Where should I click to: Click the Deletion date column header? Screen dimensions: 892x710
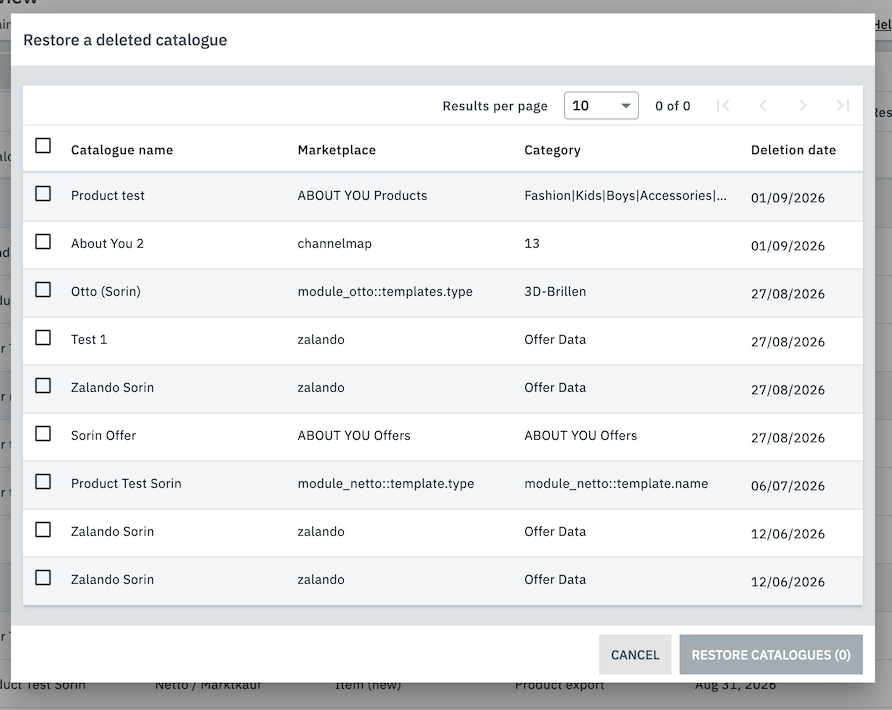coord(793,150)
